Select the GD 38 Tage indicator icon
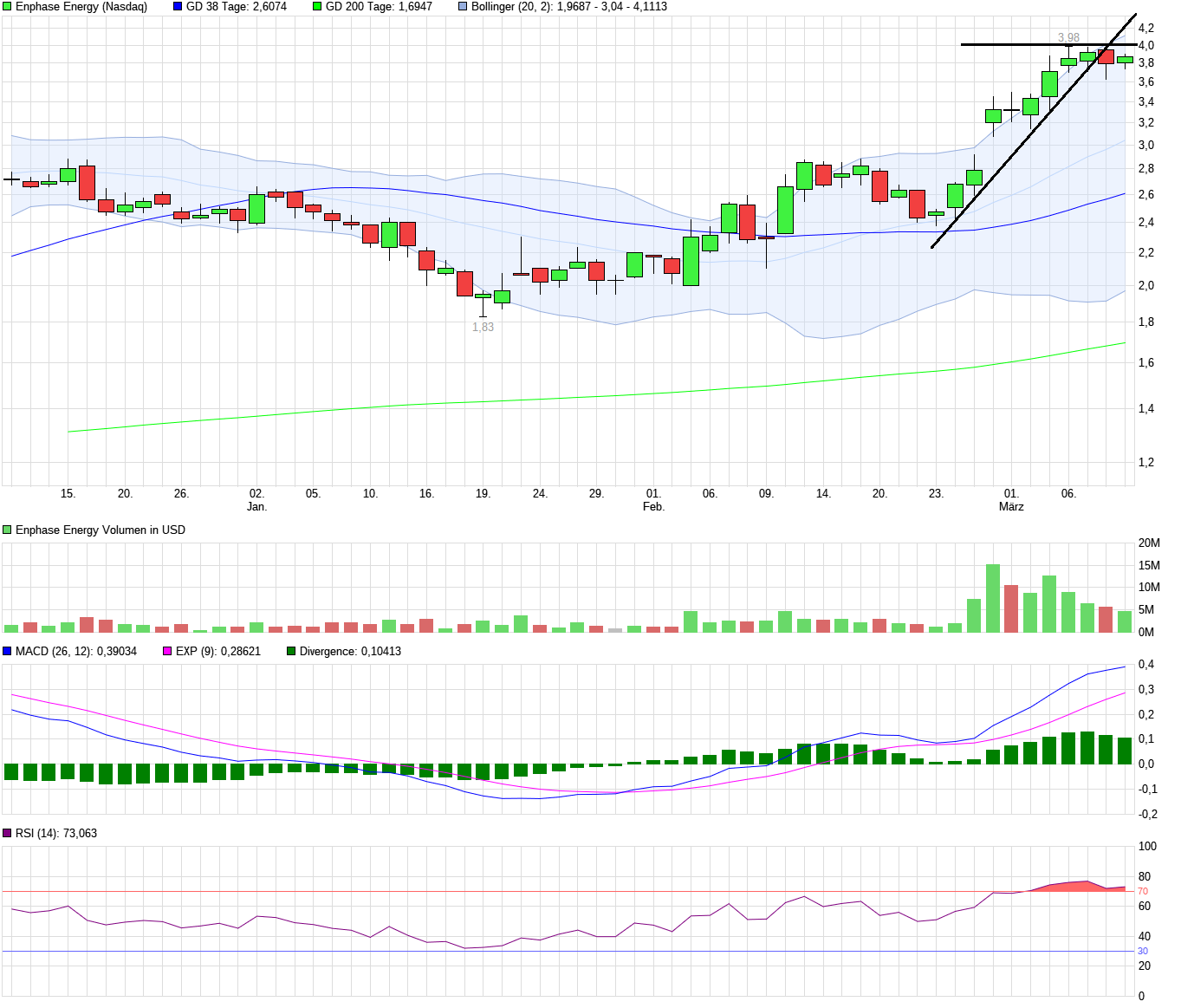The height and width of the screenshot is (1008, 1181). (177, 7)
